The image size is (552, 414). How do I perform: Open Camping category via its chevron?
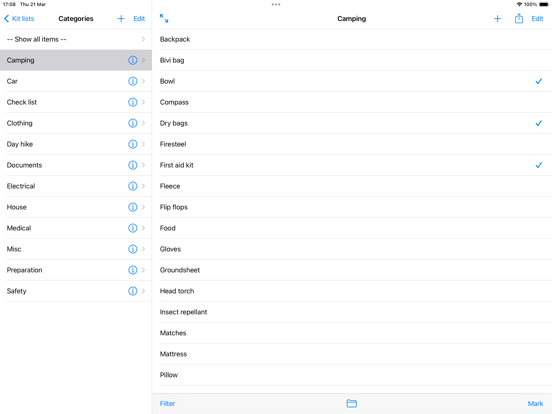[x=143, y=60]
